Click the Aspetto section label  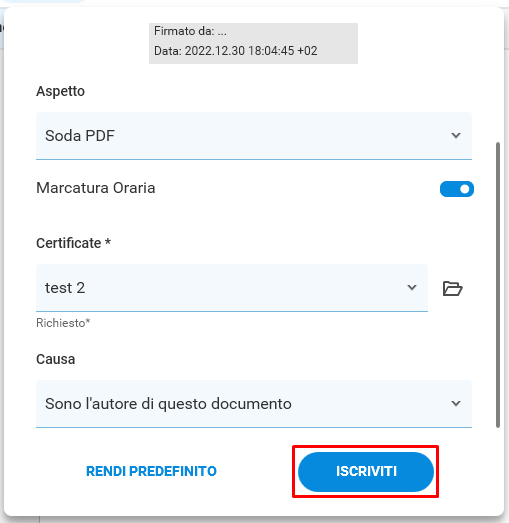60,91
